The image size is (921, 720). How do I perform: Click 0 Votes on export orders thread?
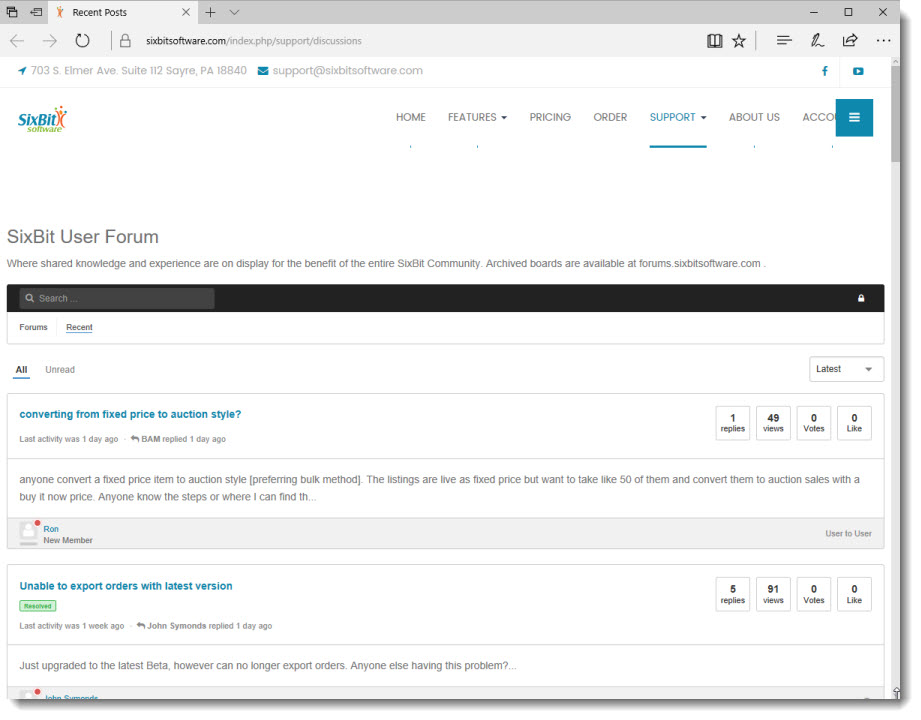(x=814, y=594)
